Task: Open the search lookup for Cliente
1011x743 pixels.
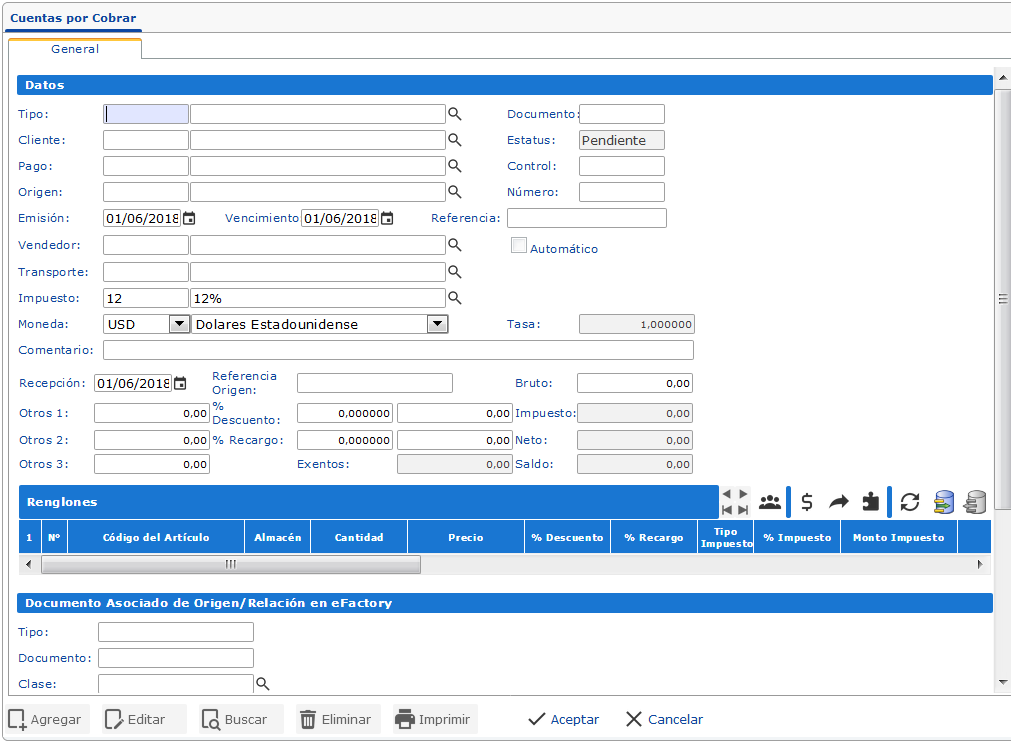Action: 454,140
